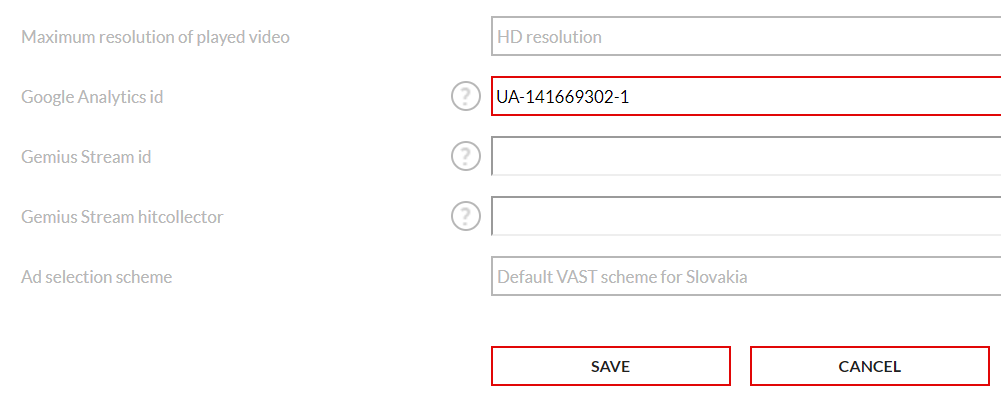Open question mark beside Gemius Stream hitcollector

(x=465, y=216)
